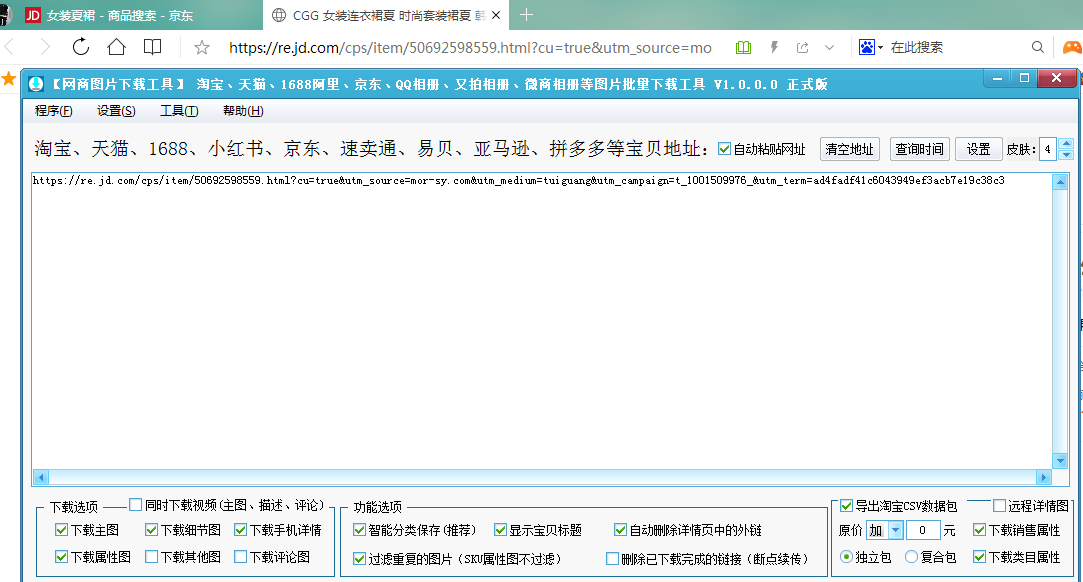Toggle the 自动粘贴网址 checkbox
The height and width of the screenshot is (582, 1083).
pyautogui.click(x=725, y=148)
